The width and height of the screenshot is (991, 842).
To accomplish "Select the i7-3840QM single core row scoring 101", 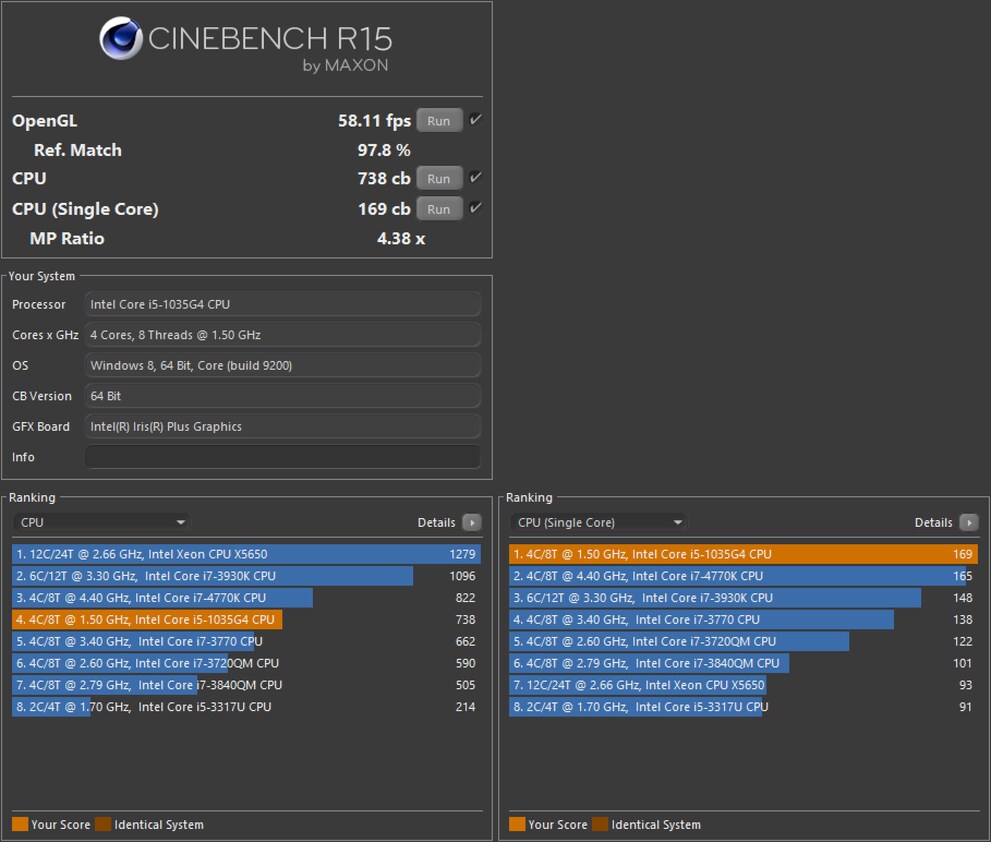I will 743,663.
